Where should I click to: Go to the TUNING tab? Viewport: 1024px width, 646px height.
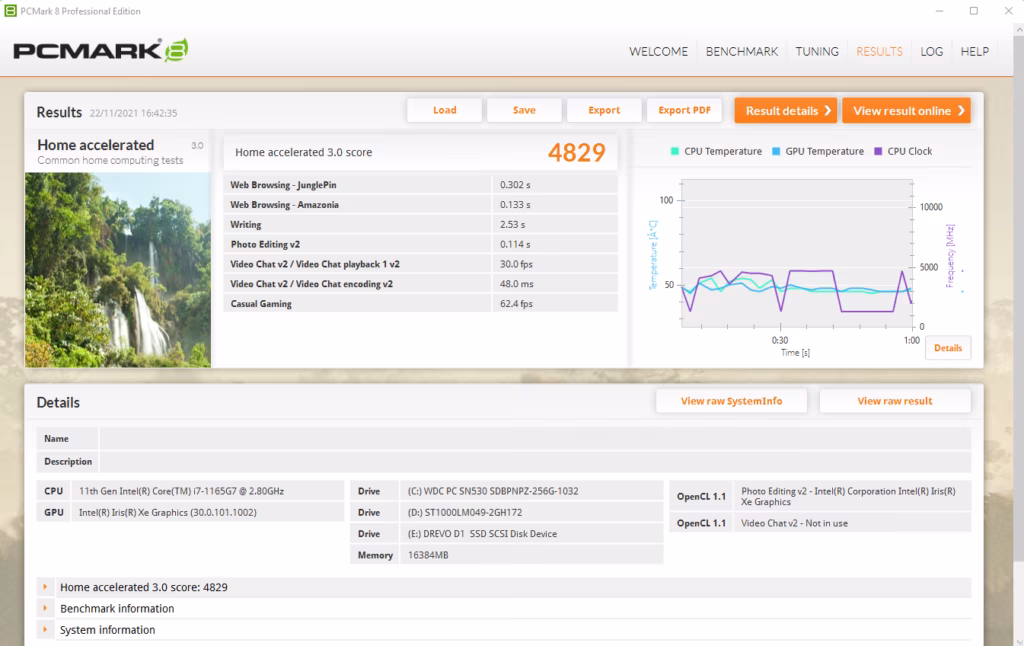816,51
